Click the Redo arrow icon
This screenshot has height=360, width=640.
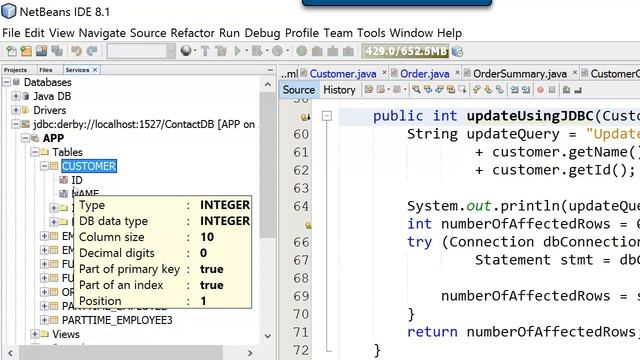point(92,51)
